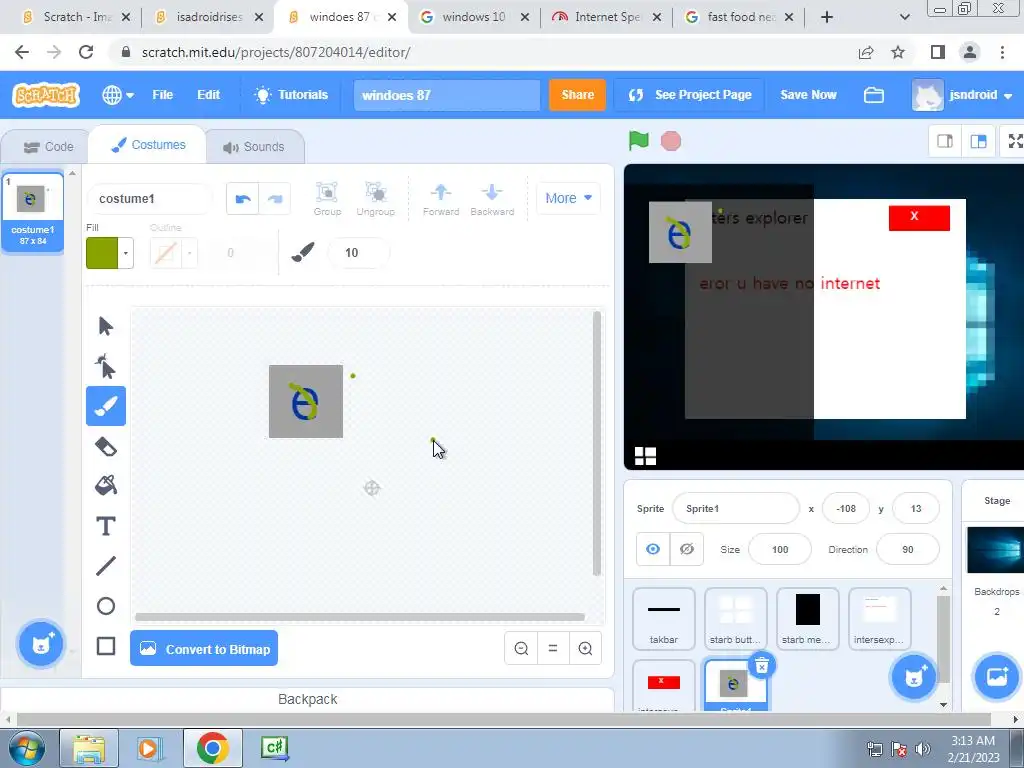Switch to the Costumes tab
This screenshot has width=1024, height=768.
coord(148,145)
